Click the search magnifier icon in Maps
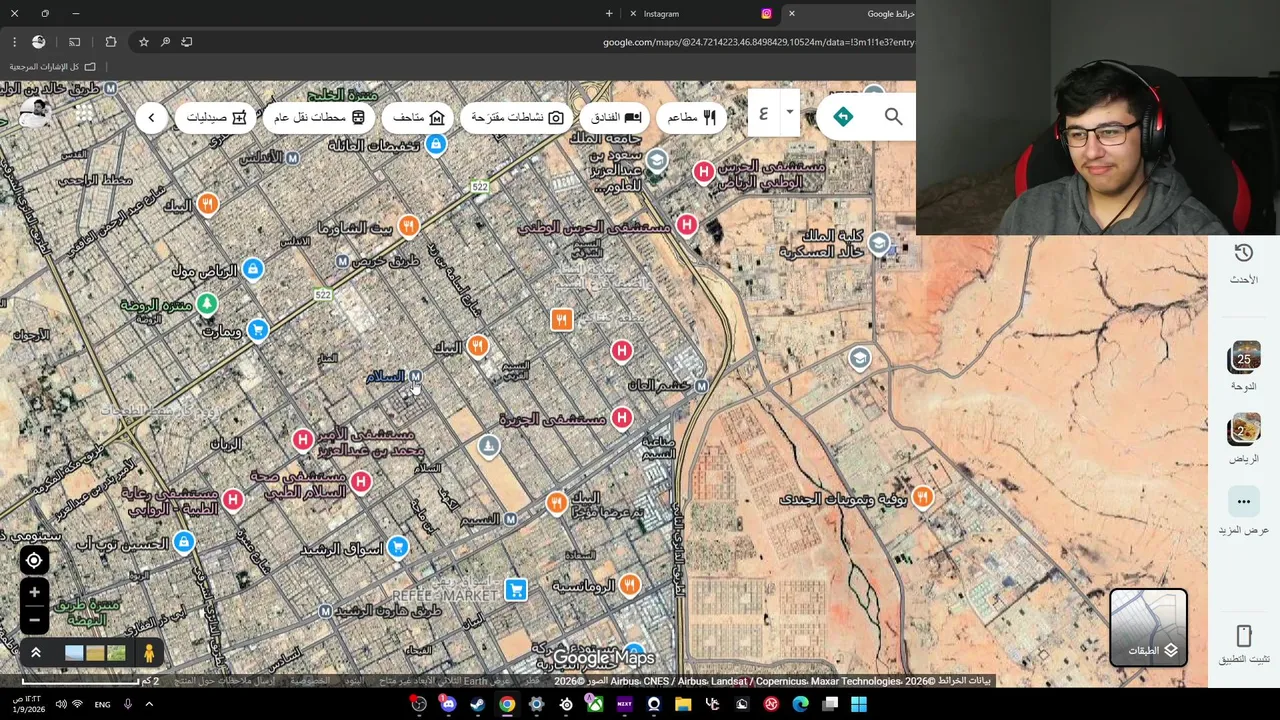This screenshot has width=1280, height=720. (x=893, y=117)
